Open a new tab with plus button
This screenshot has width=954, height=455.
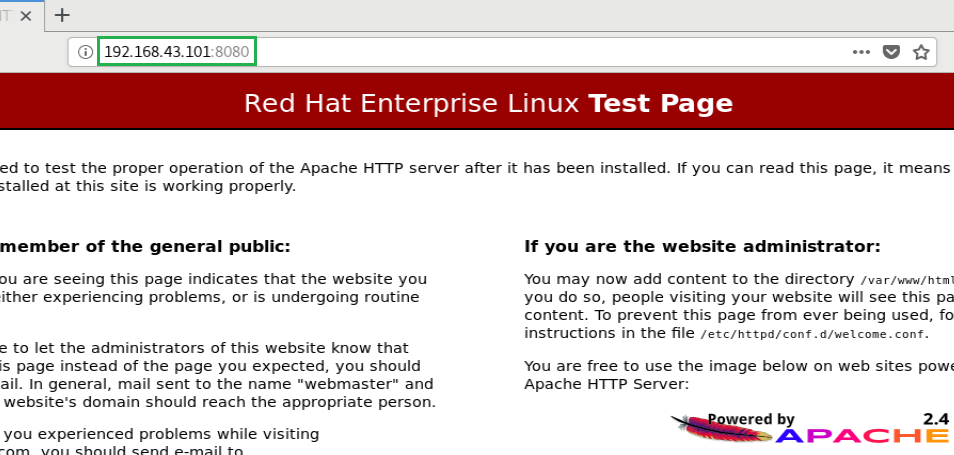62,15
